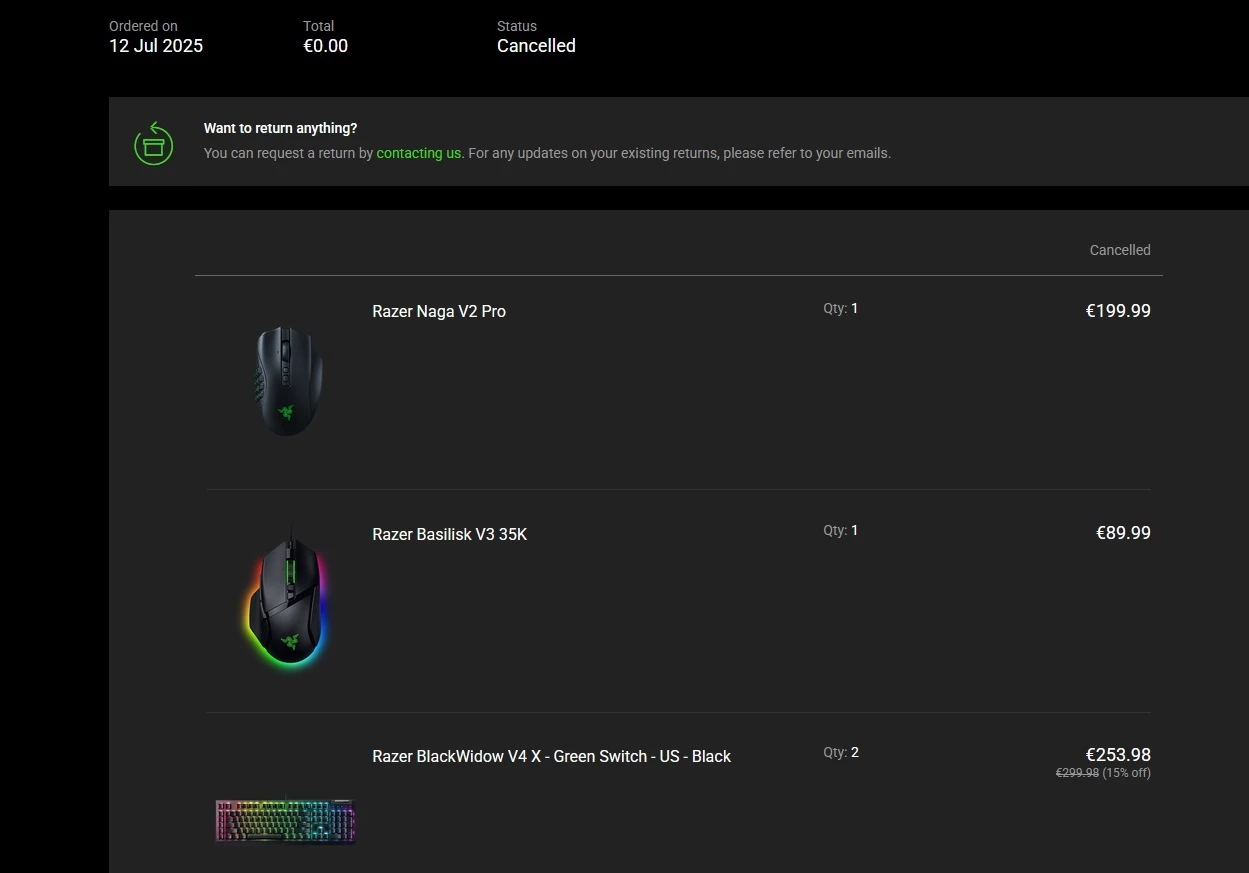Click the Razer Naga V2 Pro title
Screen dimensions: 1249x873
point(439,311)
